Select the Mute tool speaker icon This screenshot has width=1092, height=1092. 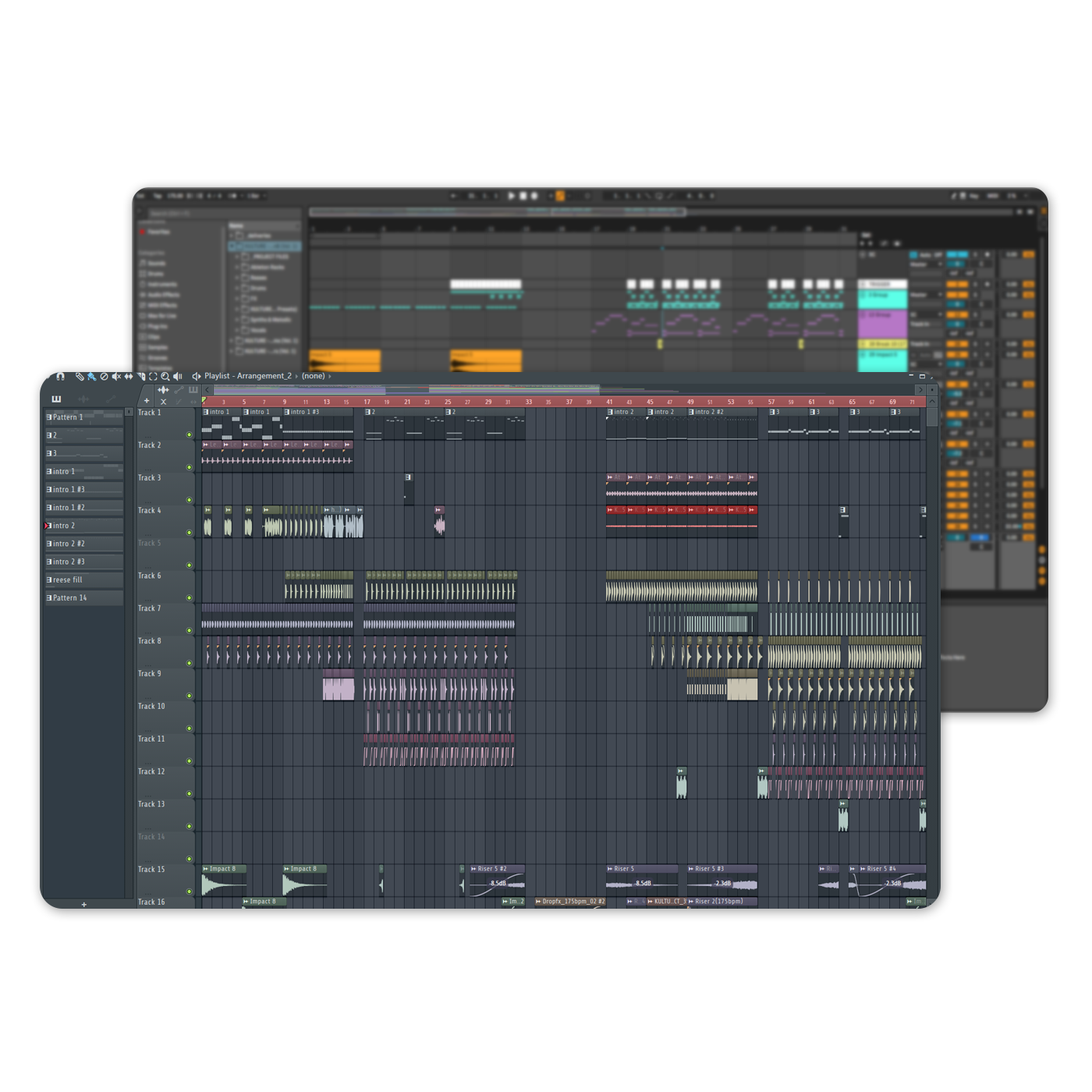(x=116, y=377)
